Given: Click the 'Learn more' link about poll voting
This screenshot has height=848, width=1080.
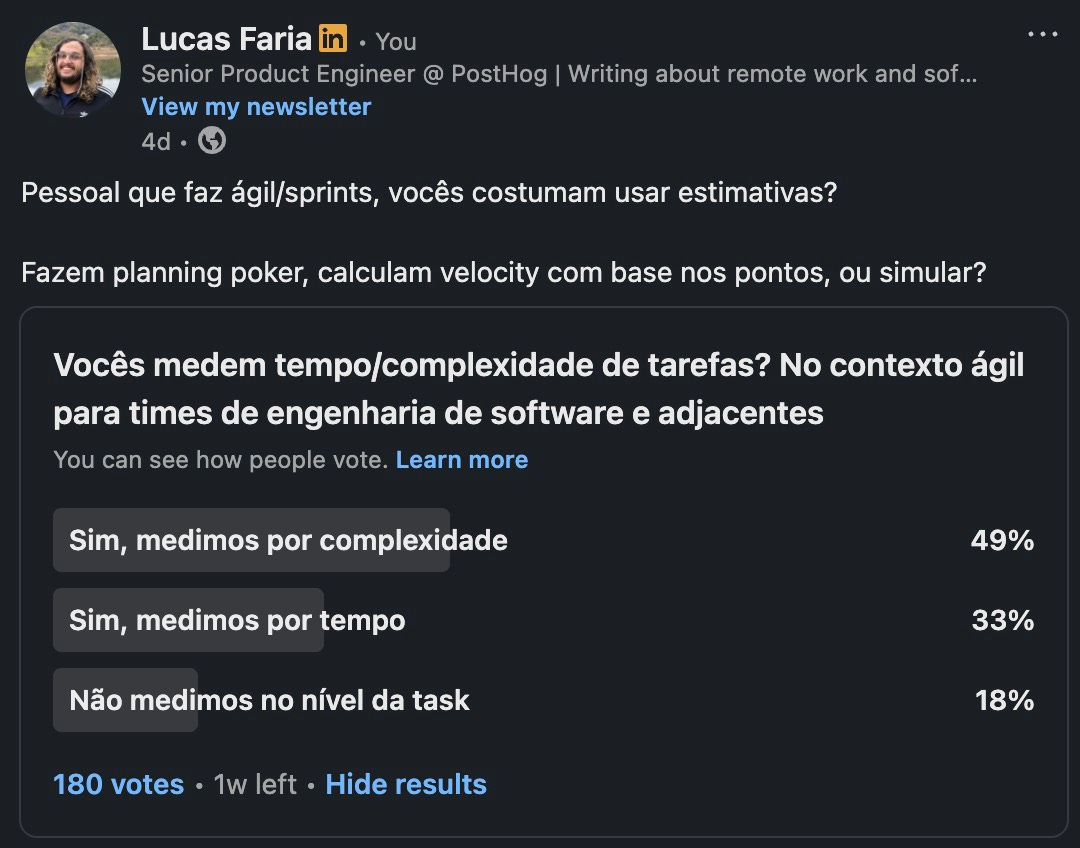Looking at the screenshot, I should tap(462, 459).
